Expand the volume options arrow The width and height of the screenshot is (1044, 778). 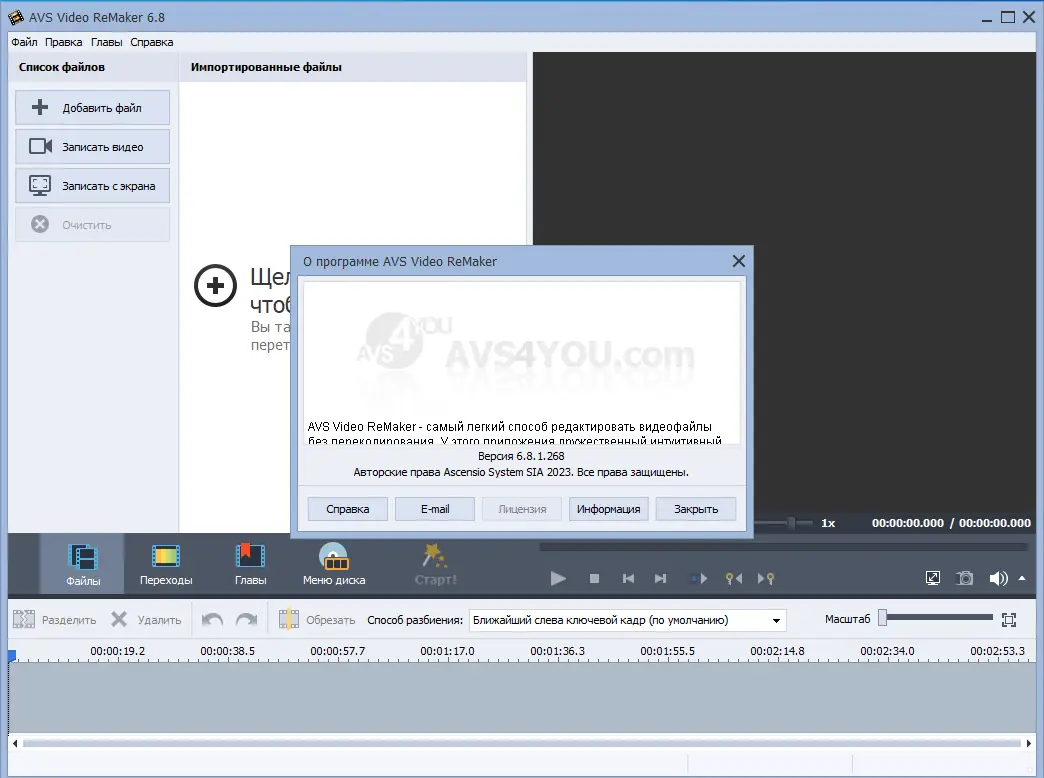(1021, 578)
